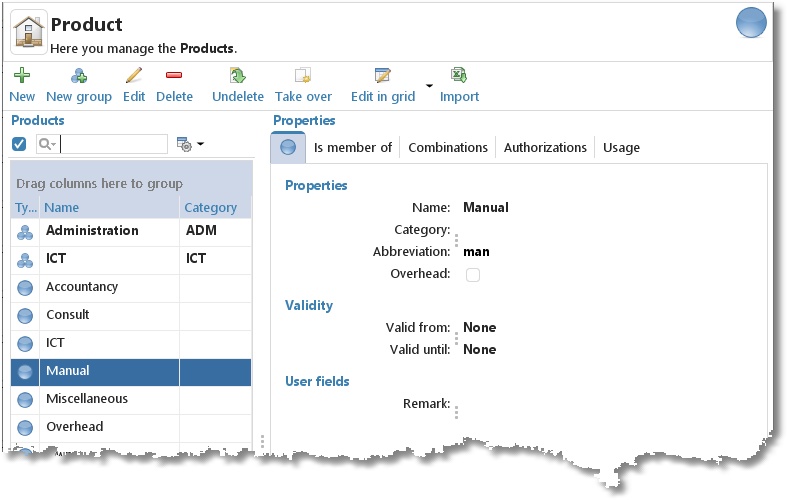The width and height of the screenshot is (788, 502).
Task: Switch to the Combinations tab
Action: [x=448, y=148]
